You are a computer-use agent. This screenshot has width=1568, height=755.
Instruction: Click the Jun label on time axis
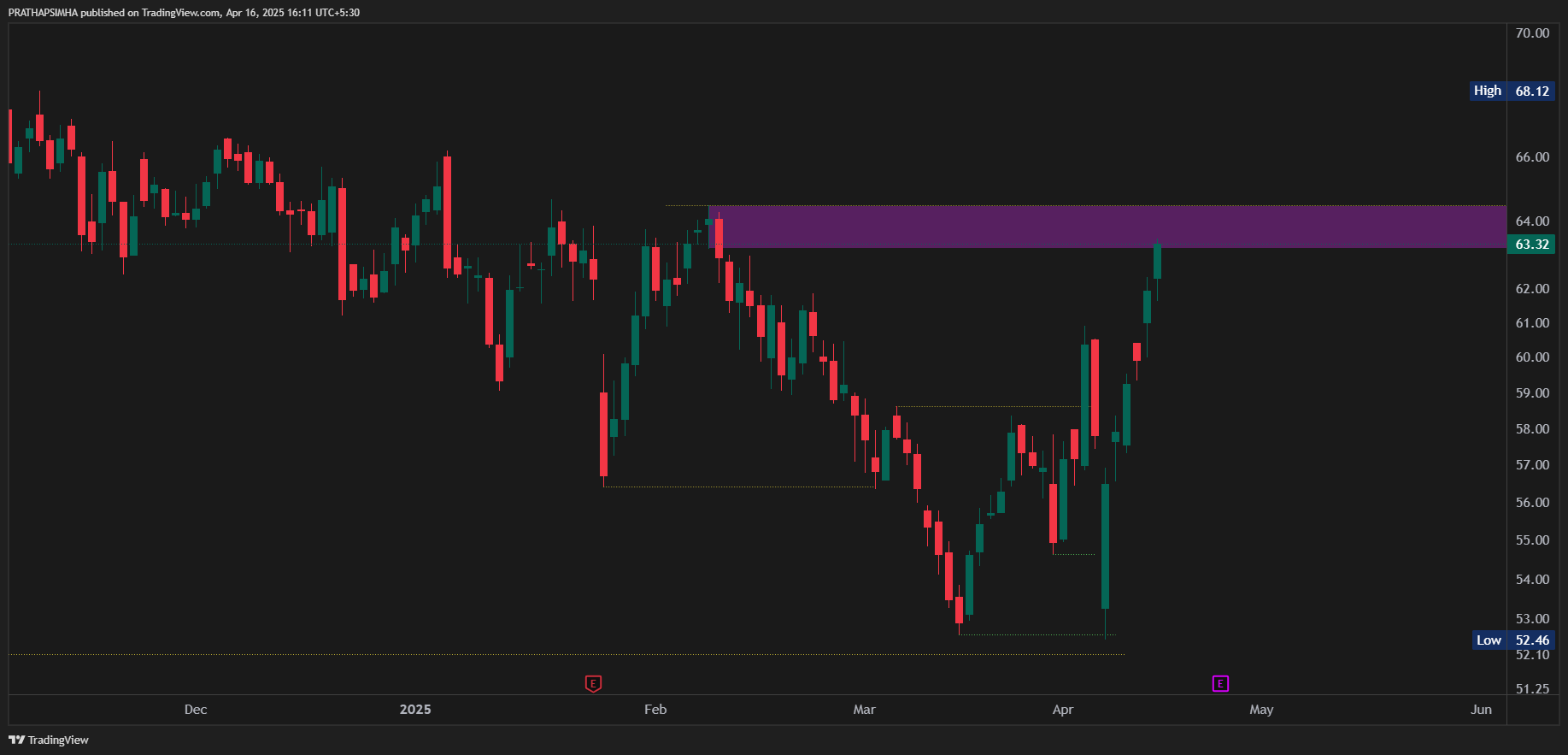[1482, 710]
